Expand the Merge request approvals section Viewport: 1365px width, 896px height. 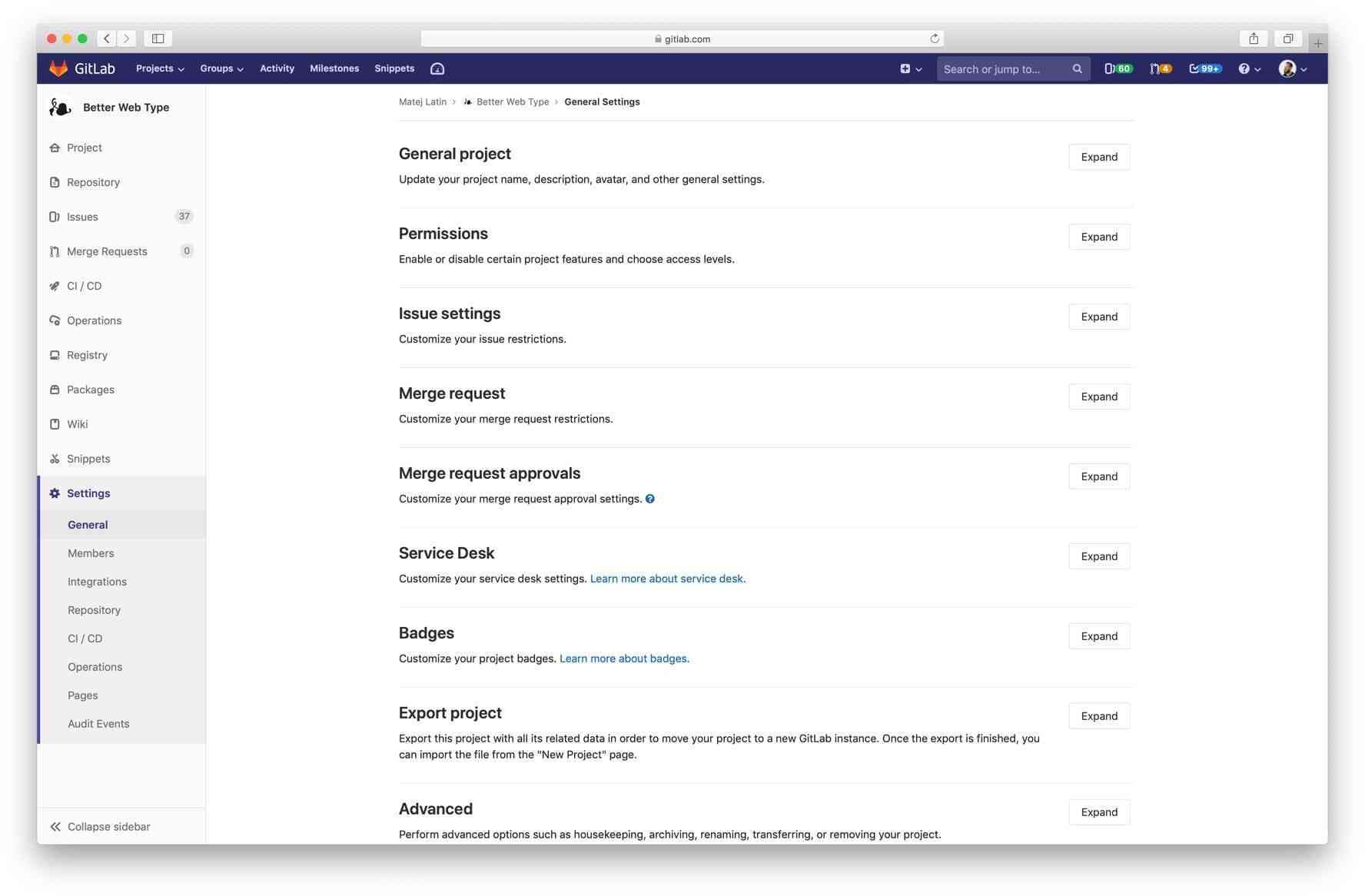coord(1098,476)
